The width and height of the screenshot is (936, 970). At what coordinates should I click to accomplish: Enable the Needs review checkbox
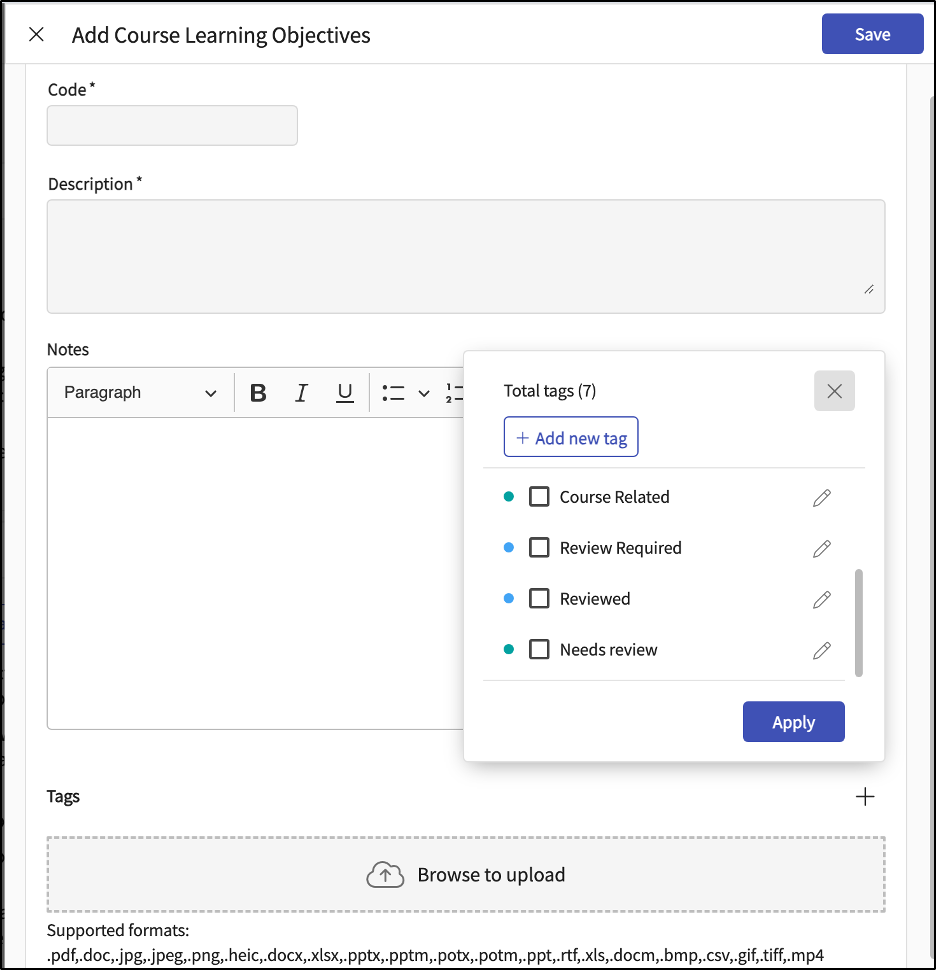tap(539, 650)
